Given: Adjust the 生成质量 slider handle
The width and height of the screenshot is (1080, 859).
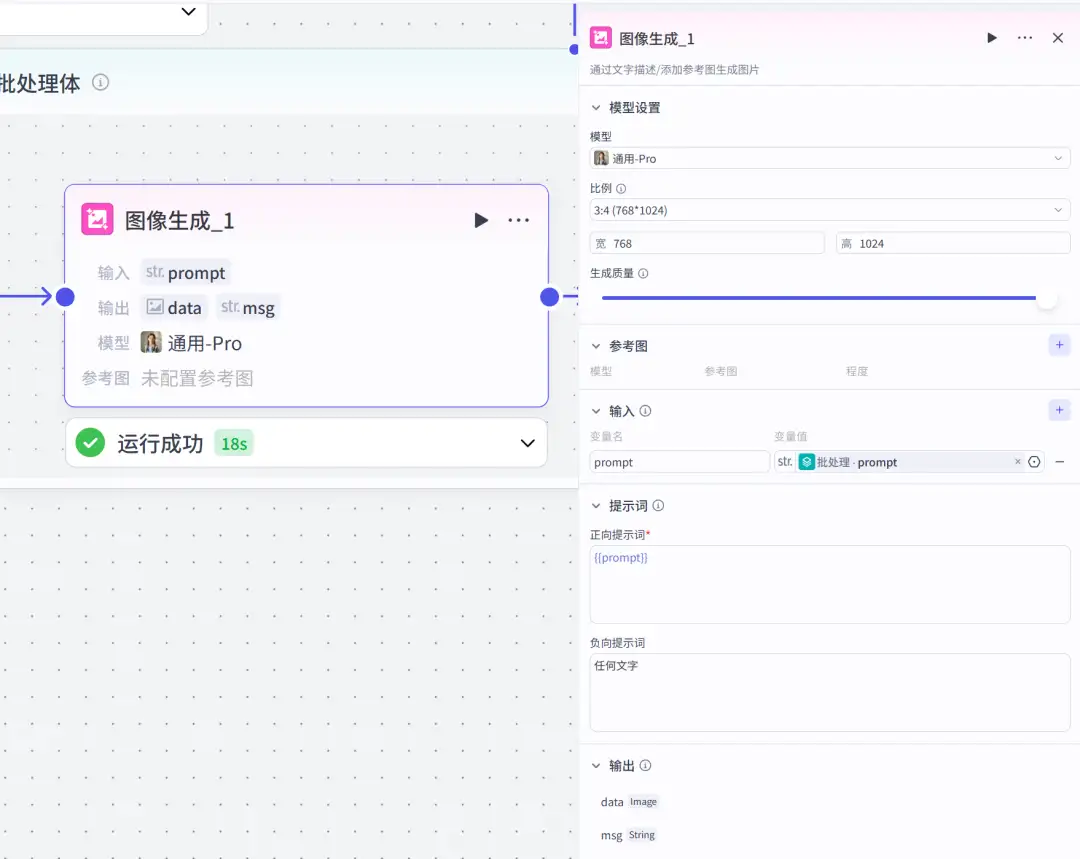Looking at the screenshot, I should coord(1046,298).
